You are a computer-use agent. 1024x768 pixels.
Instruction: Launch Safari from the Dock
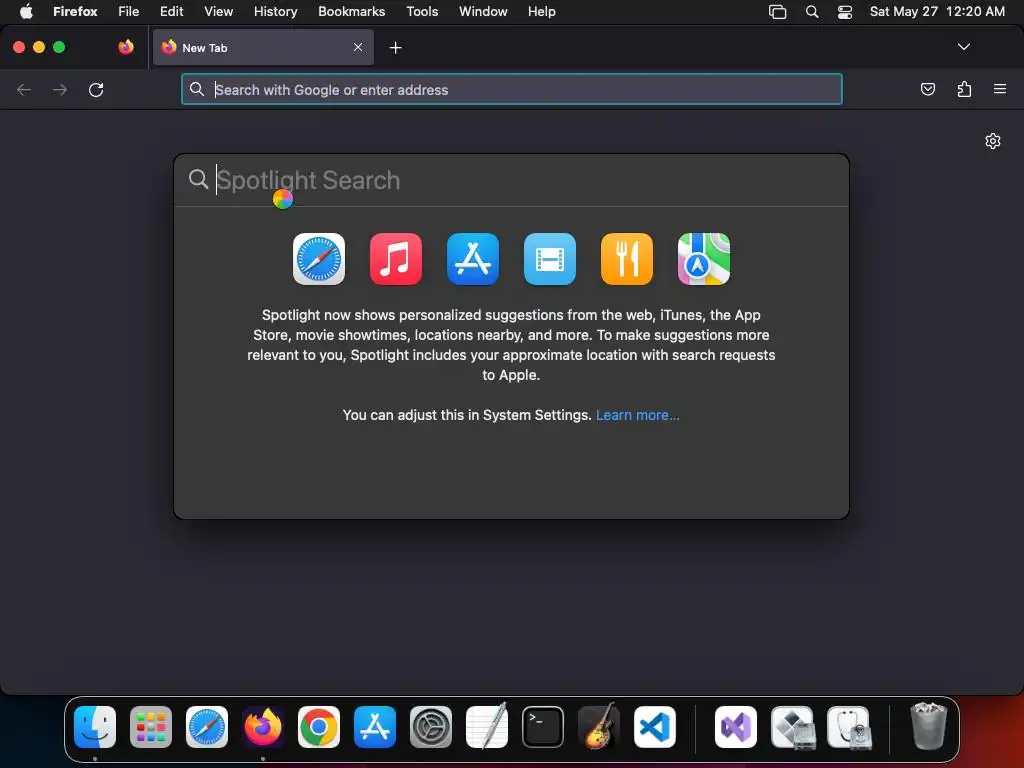(207, 727)
